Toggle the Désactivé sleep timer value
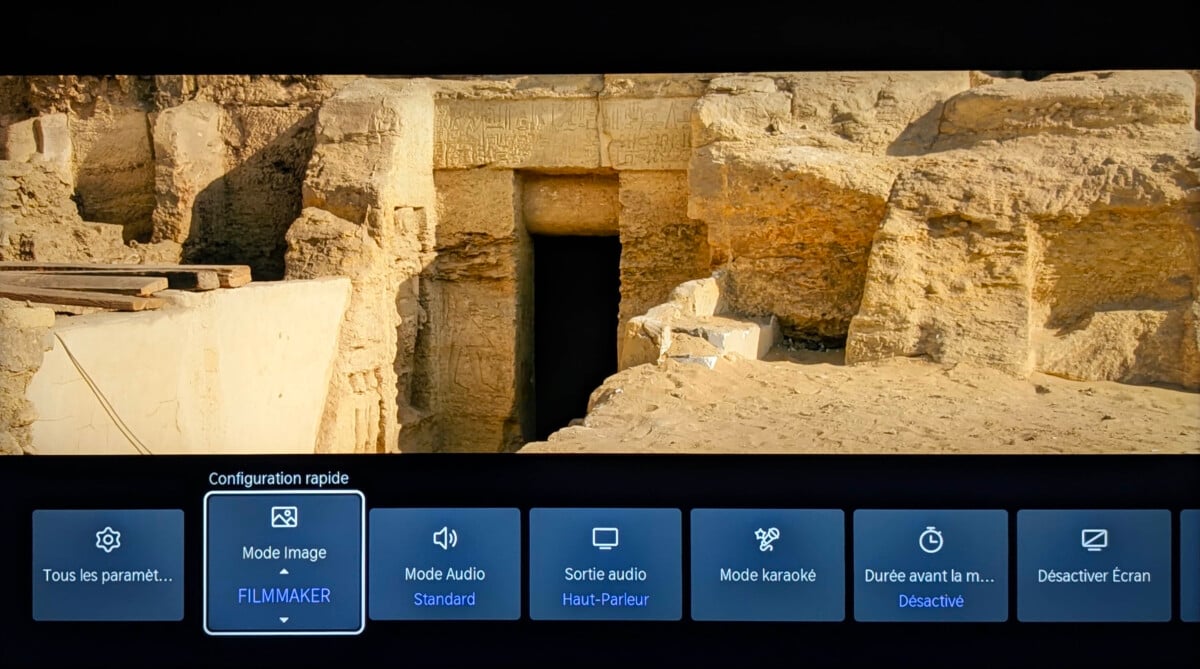This screenshot has width=1200, height=669. [931, 601]
